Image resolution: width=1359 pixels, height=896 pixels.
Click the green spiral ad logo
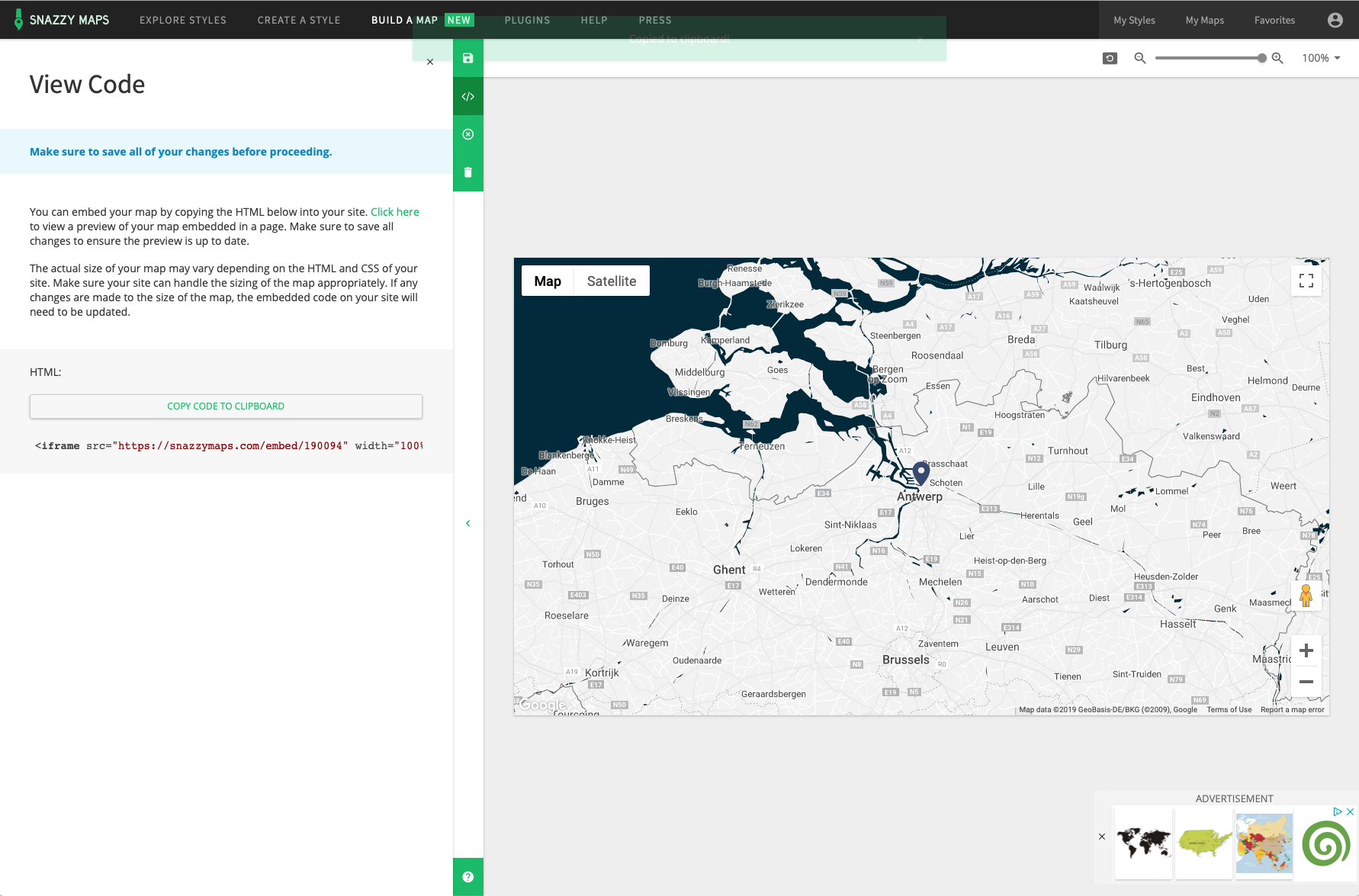coord(1326,843)
